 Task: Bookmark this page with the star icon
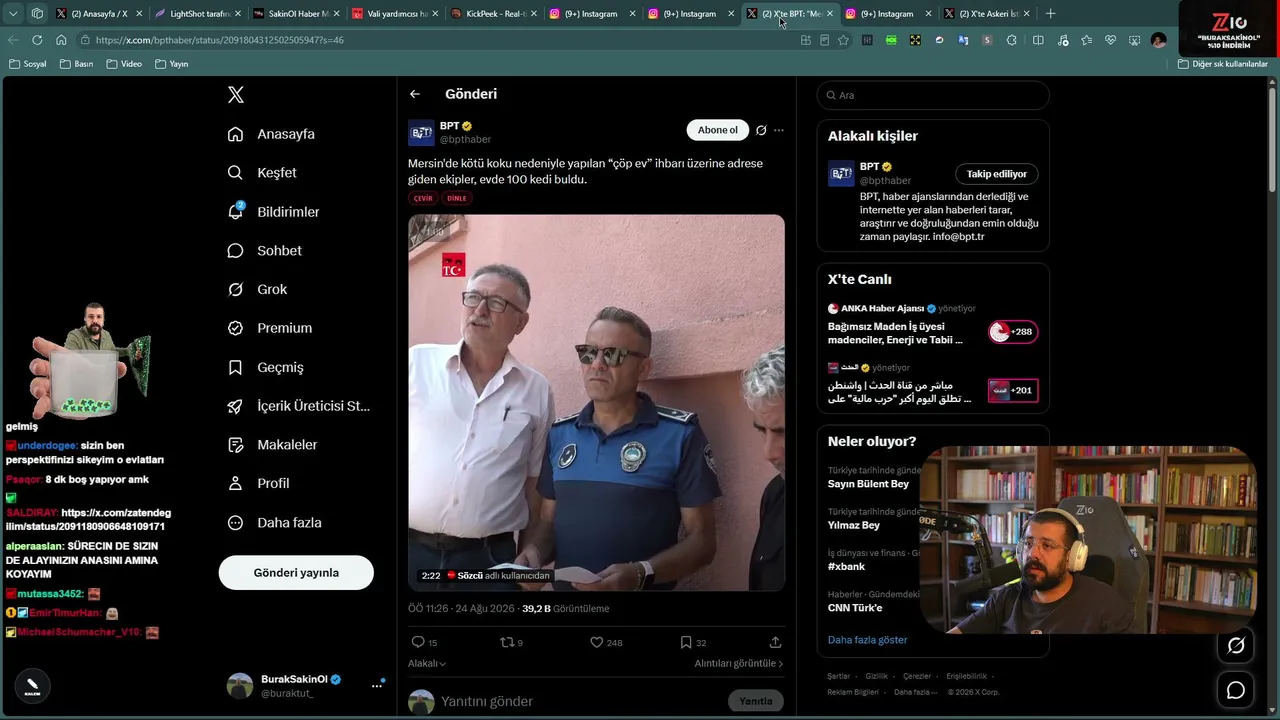click(843, 40)
